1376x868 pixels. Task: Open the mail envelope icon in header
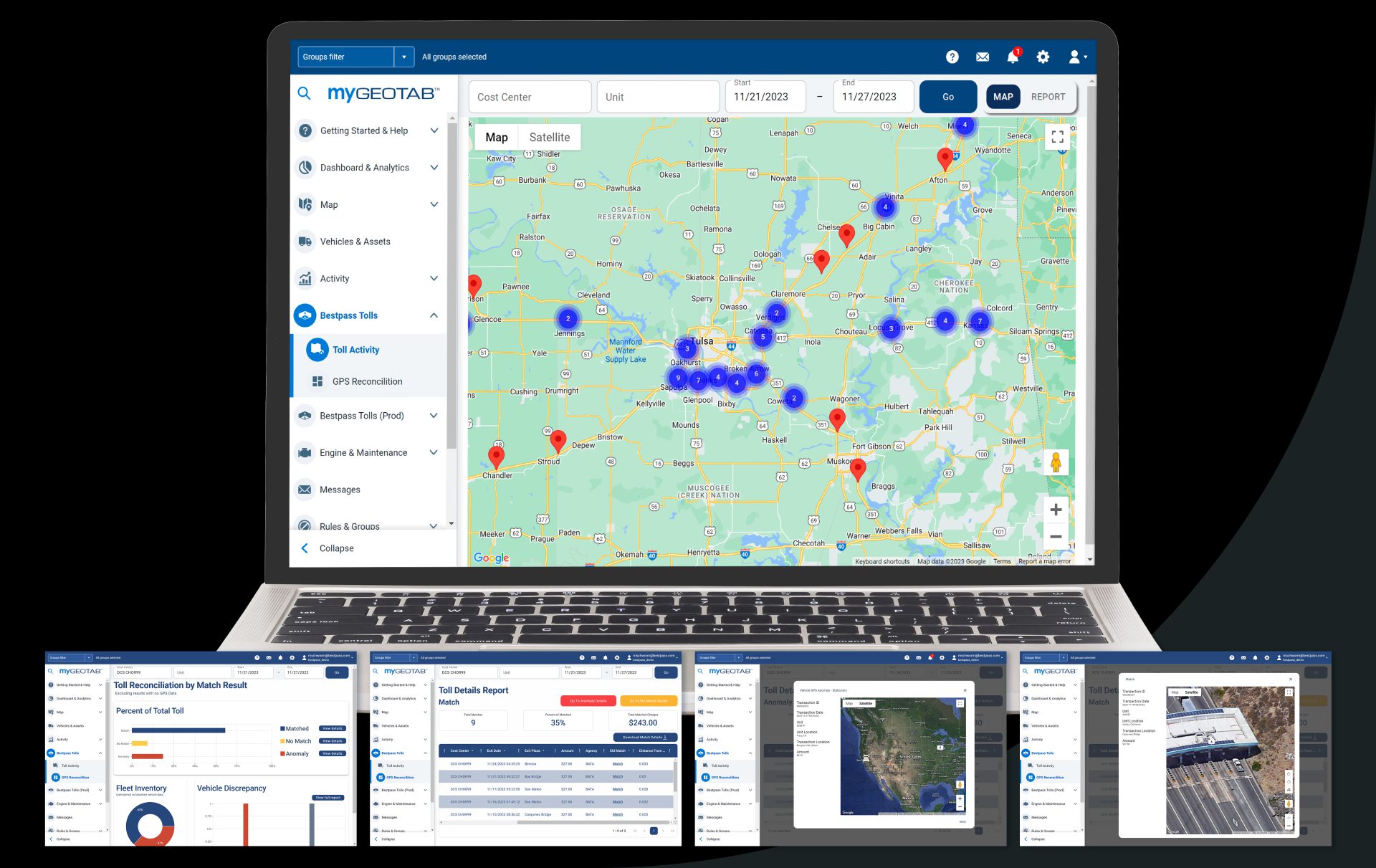click(x=983, y=57)
